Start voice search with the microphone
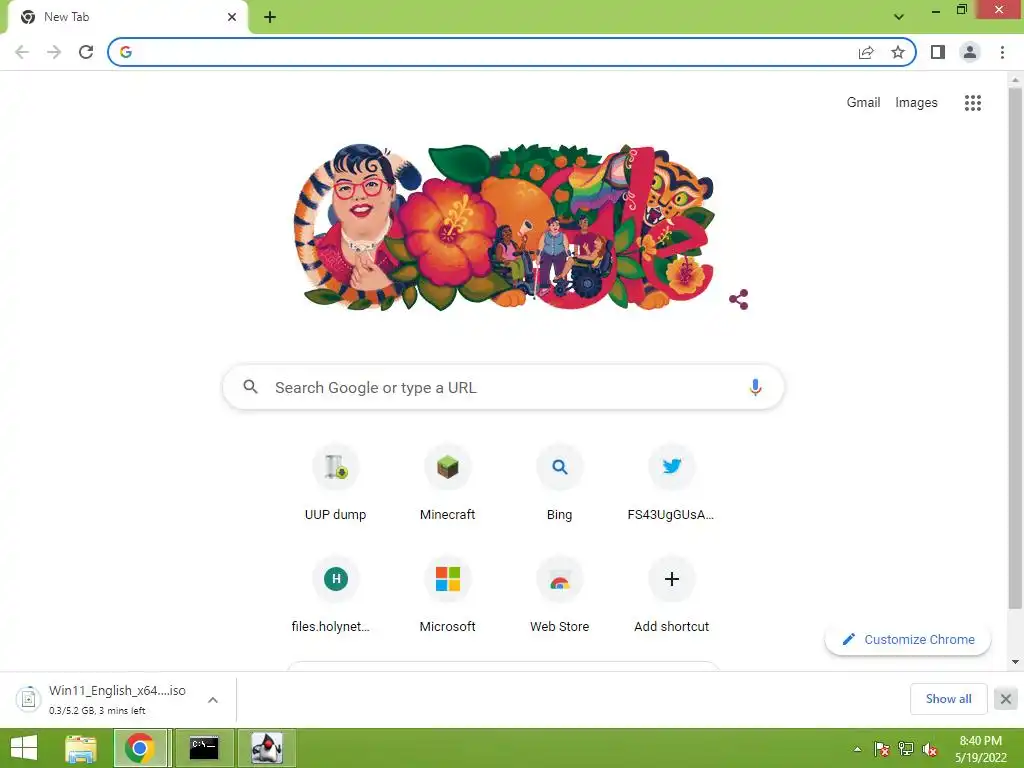1024x768 pixels. (755, 387)
